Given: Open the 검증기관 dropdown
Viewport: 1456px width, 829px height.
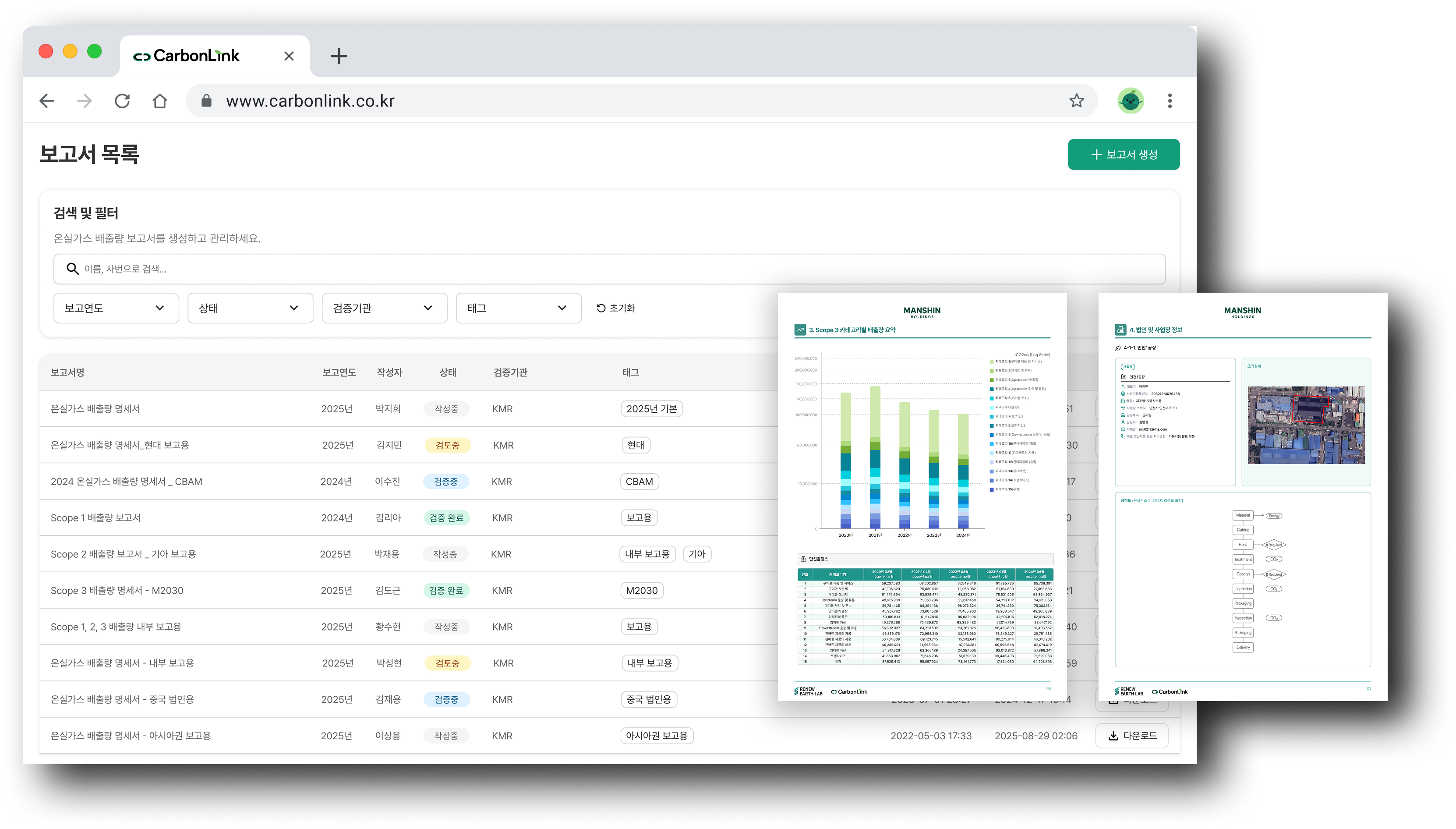Looking at the screenshot, I should (384, 308).
